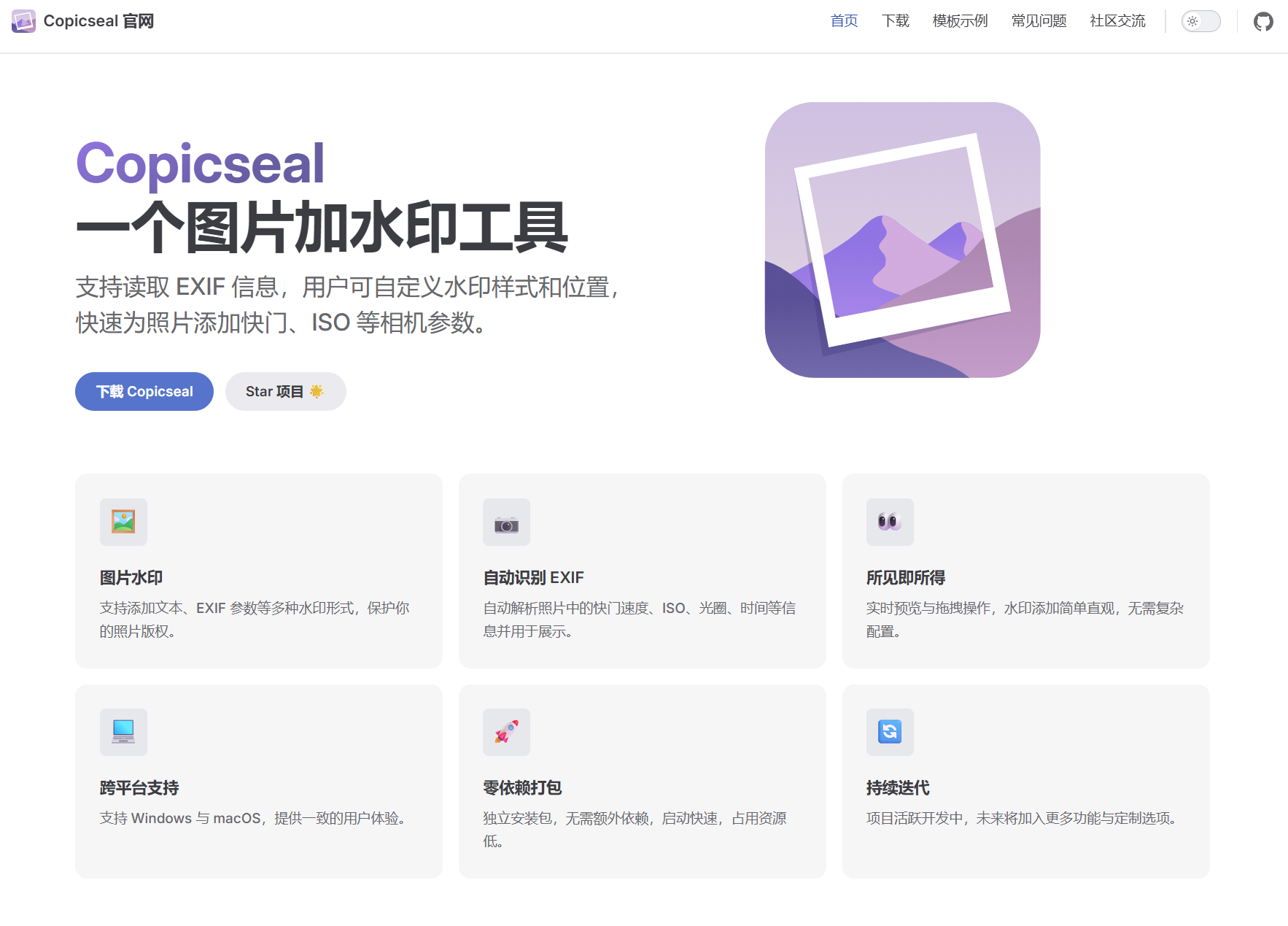Click the tagline starting with 支持读取 EXIF 信息
This screenshot has height=926, width=1288.
(x=349, y=305)
